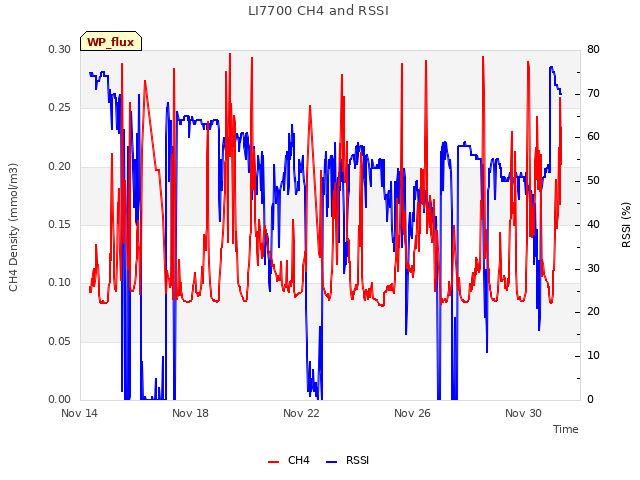Click the 0.00 left axis tick label

point(60,399)
